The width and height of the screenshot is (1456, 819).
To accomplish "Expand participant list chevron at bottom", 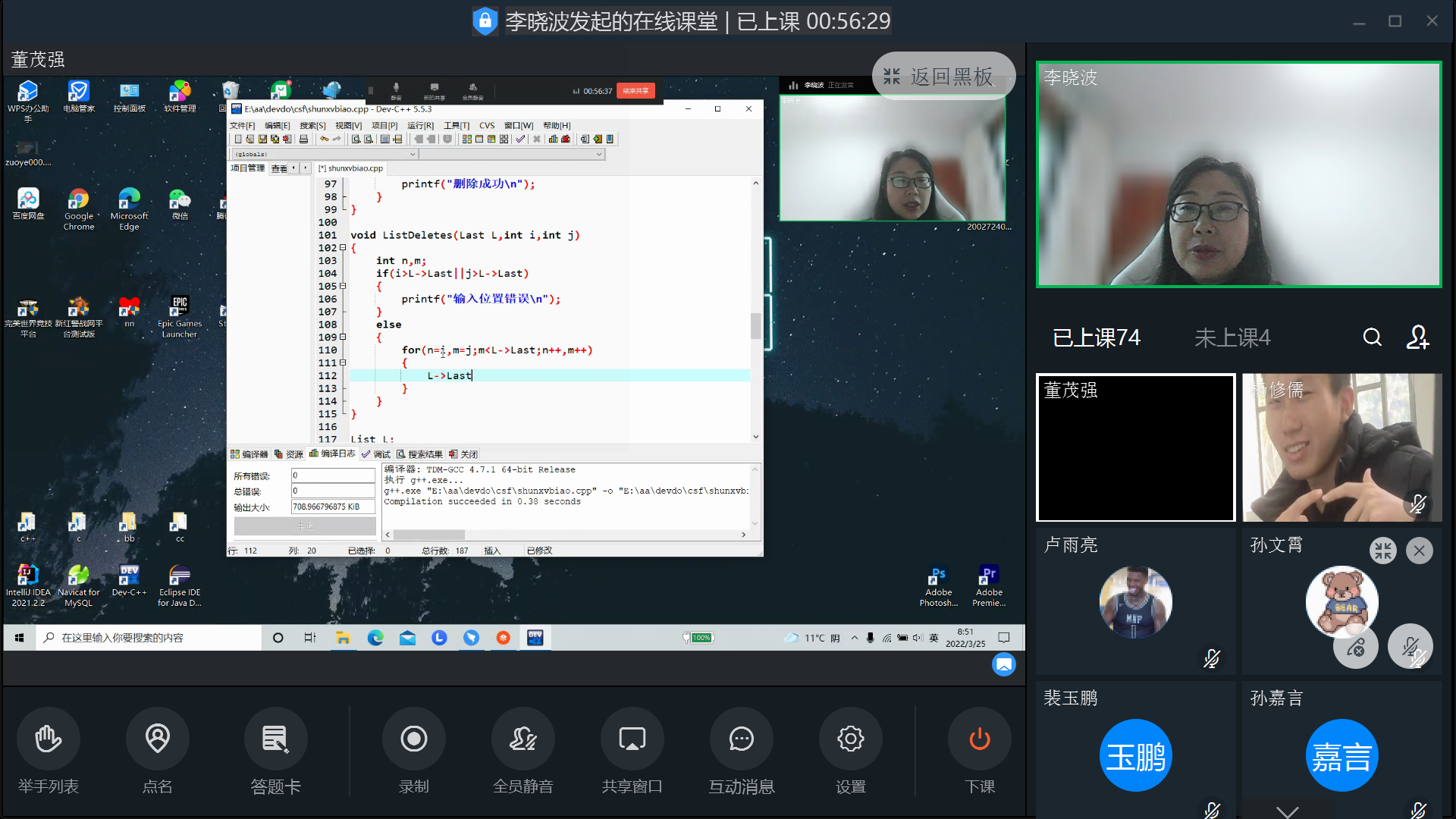I will 1287,811.
